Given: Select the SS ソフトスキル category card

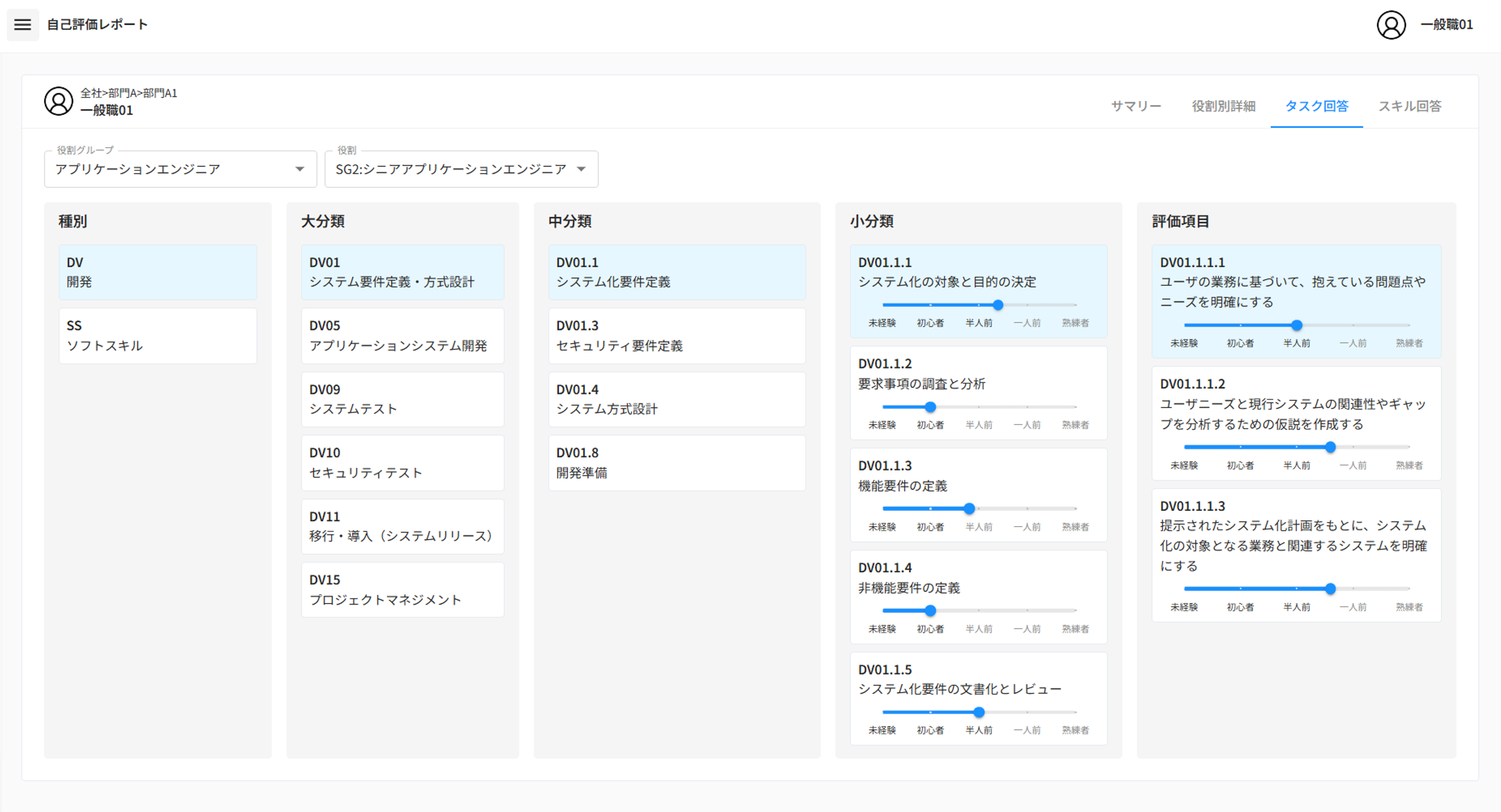Looking at the screenshot, I should pyautogui.click(x=158, y=336).
